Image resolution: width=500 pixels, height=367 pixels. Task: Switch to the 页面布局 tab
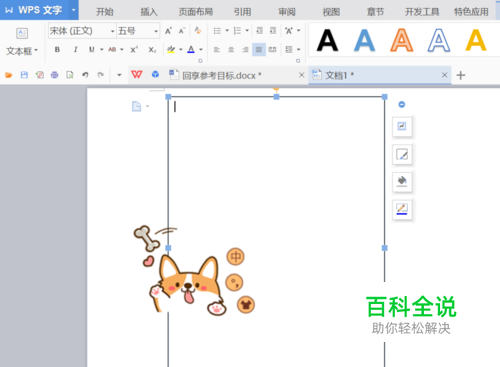(196, 12)
